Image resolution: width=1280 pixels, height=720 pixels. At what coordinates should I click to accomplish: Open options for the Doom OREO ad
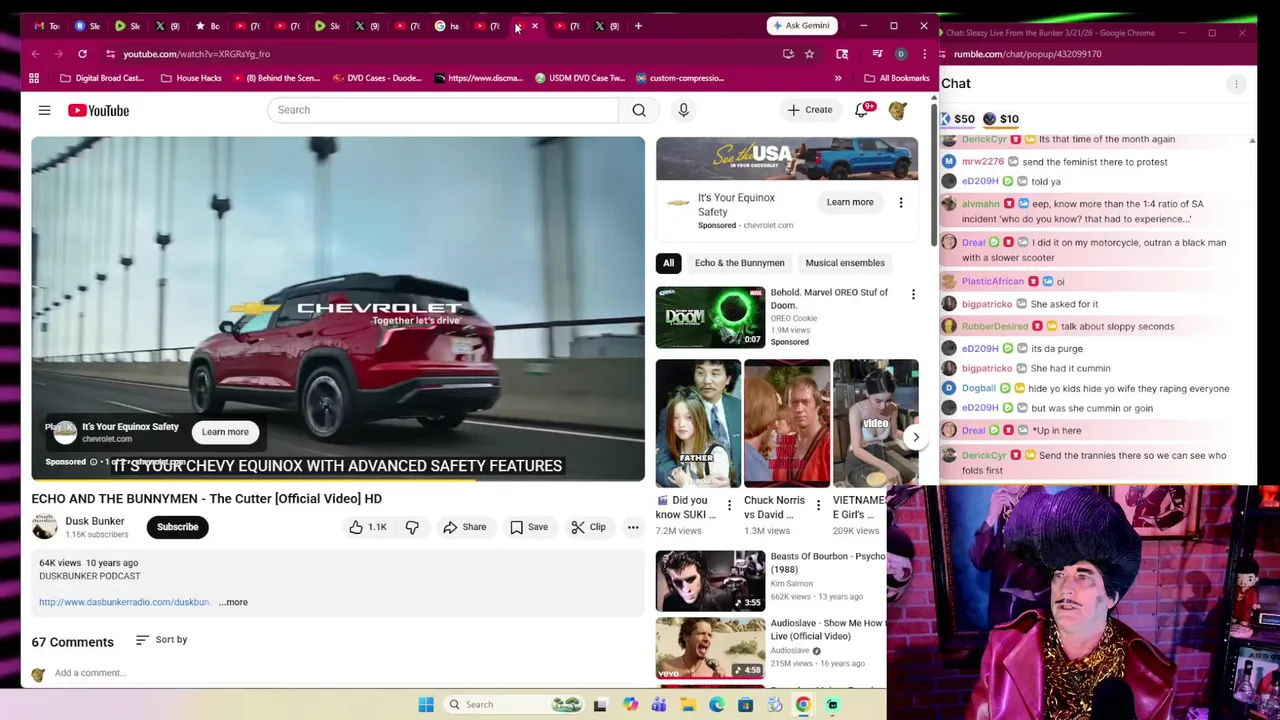[913, 294]
